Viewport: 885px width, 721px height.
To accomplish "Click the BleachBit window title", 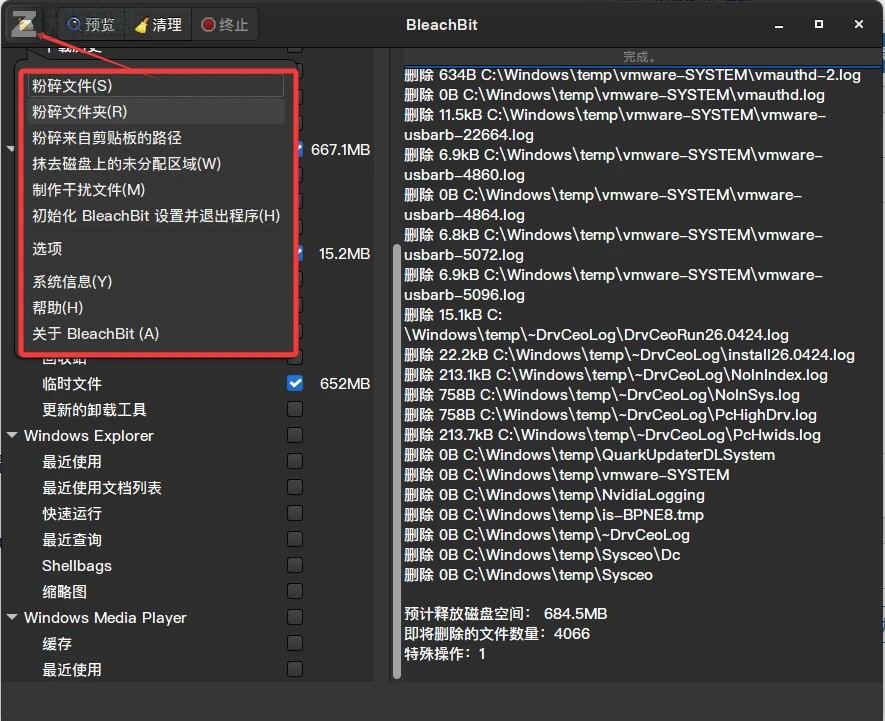I will coord(441,25).
